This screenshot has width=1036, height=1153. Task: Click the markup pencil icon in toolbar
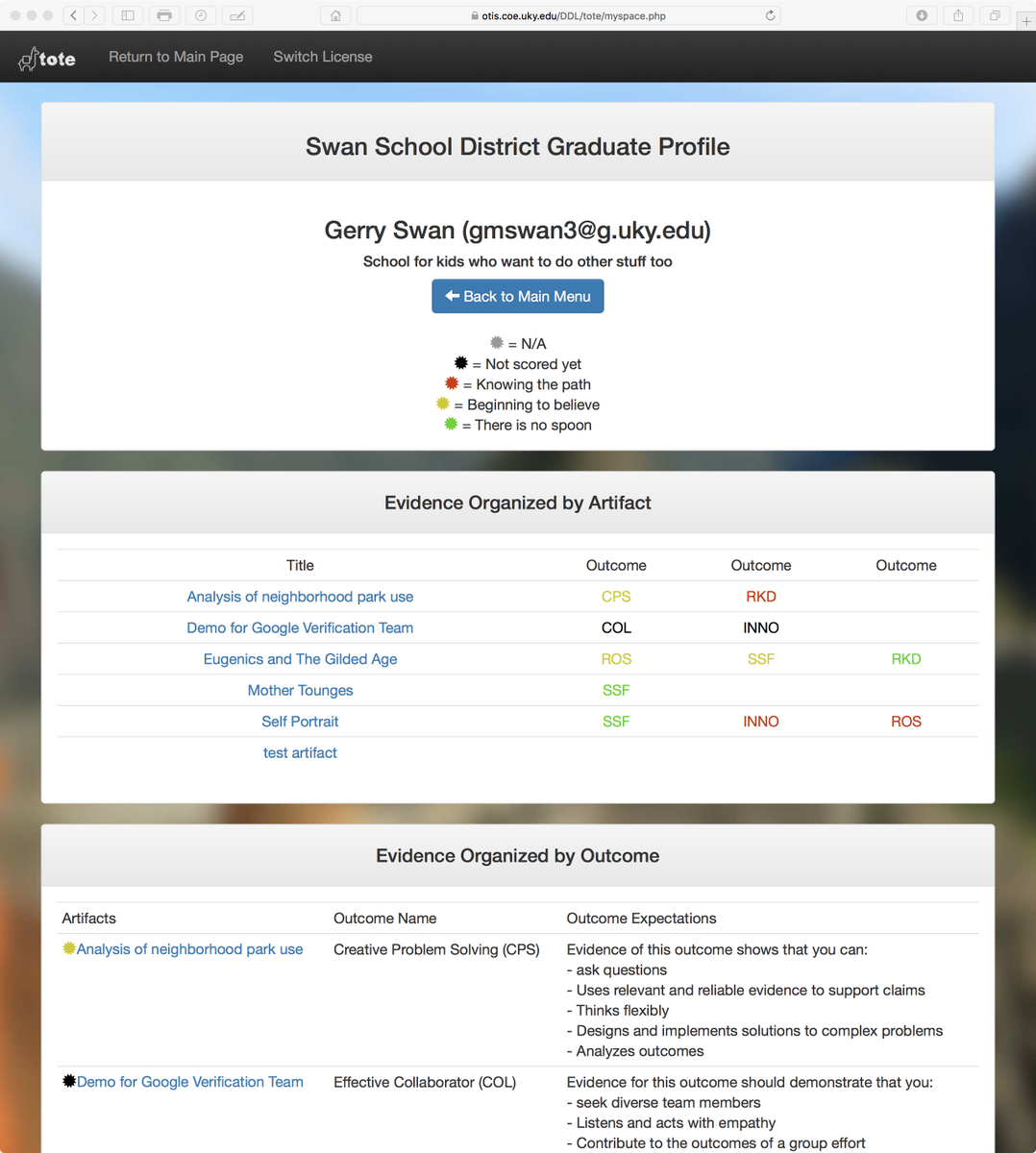[237, 15]
